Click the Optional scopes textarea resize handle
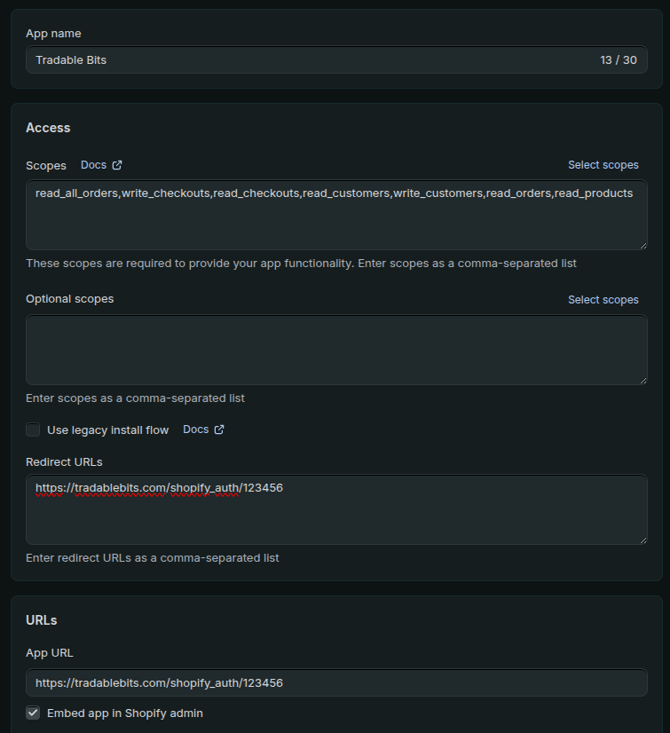This screenshot has height=733, width=670. (643, 381)
